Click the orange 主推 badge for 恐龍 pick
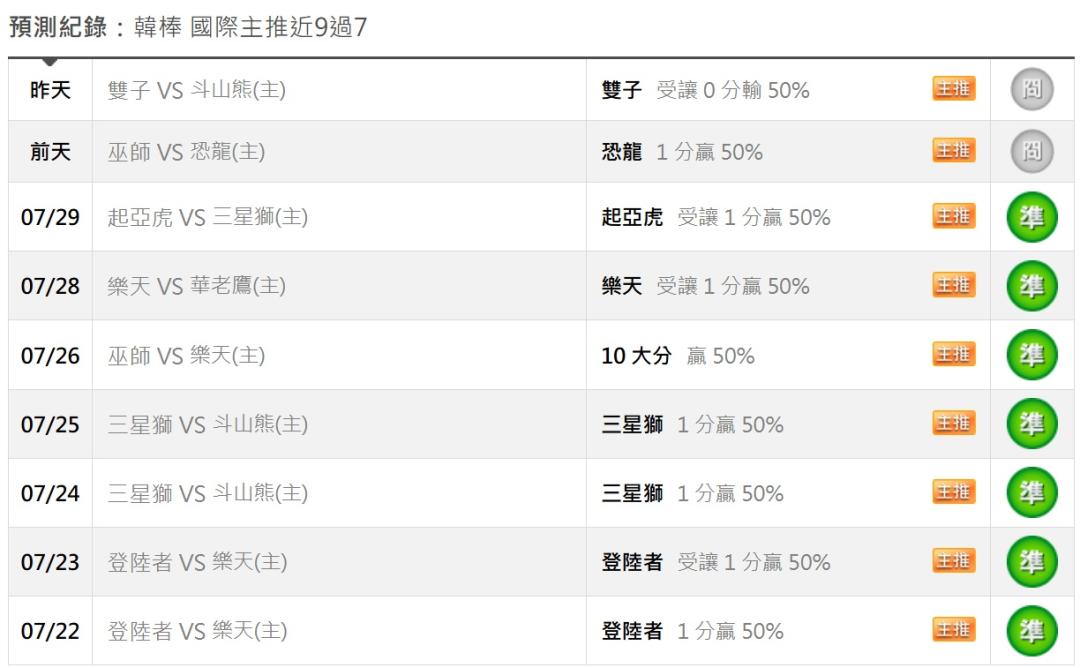Viewport: 1080px width, 668px height. click(954, 150)
